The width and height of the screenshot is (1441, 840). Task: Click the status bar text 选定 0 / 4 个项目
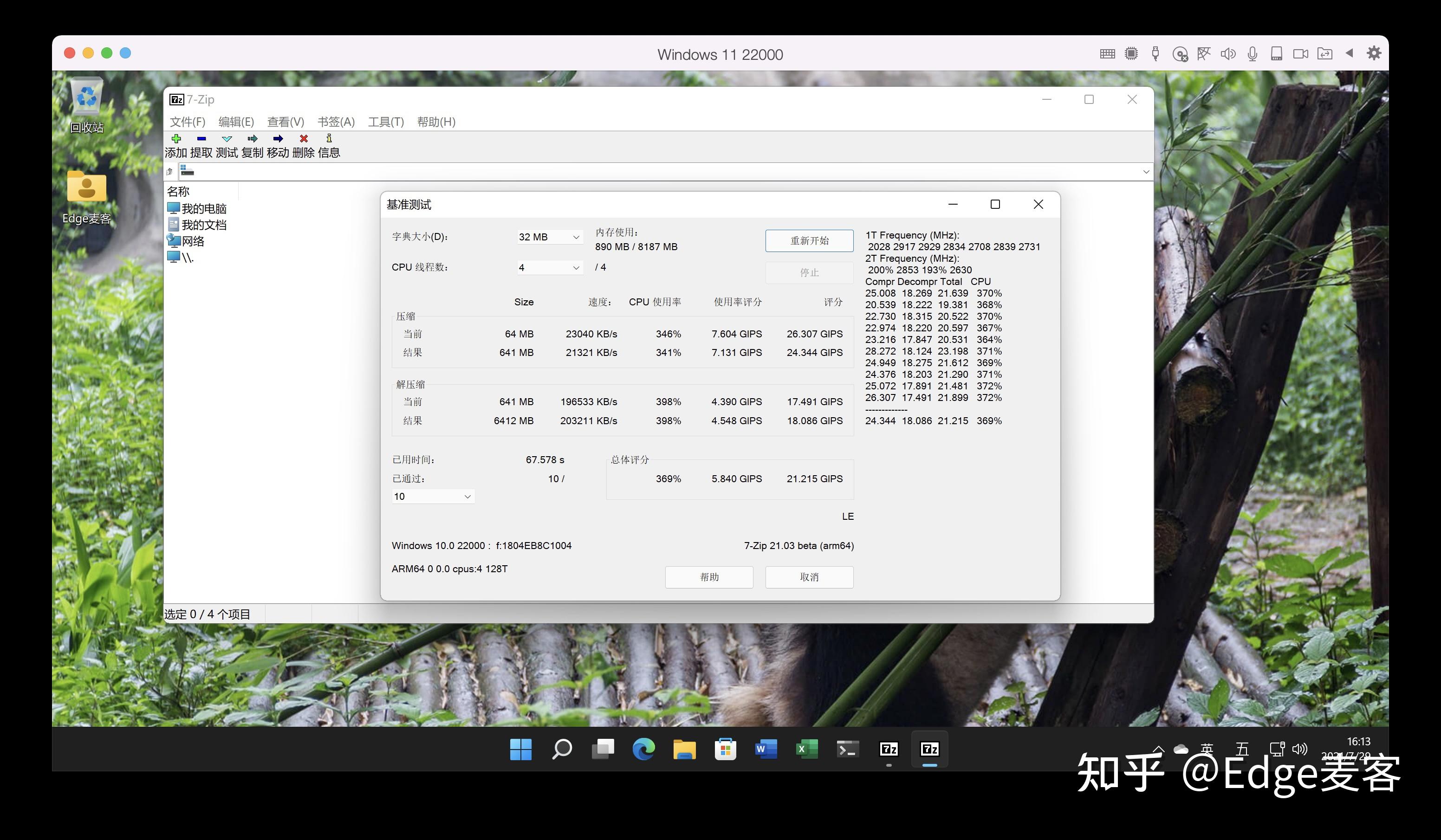point(207,614)
